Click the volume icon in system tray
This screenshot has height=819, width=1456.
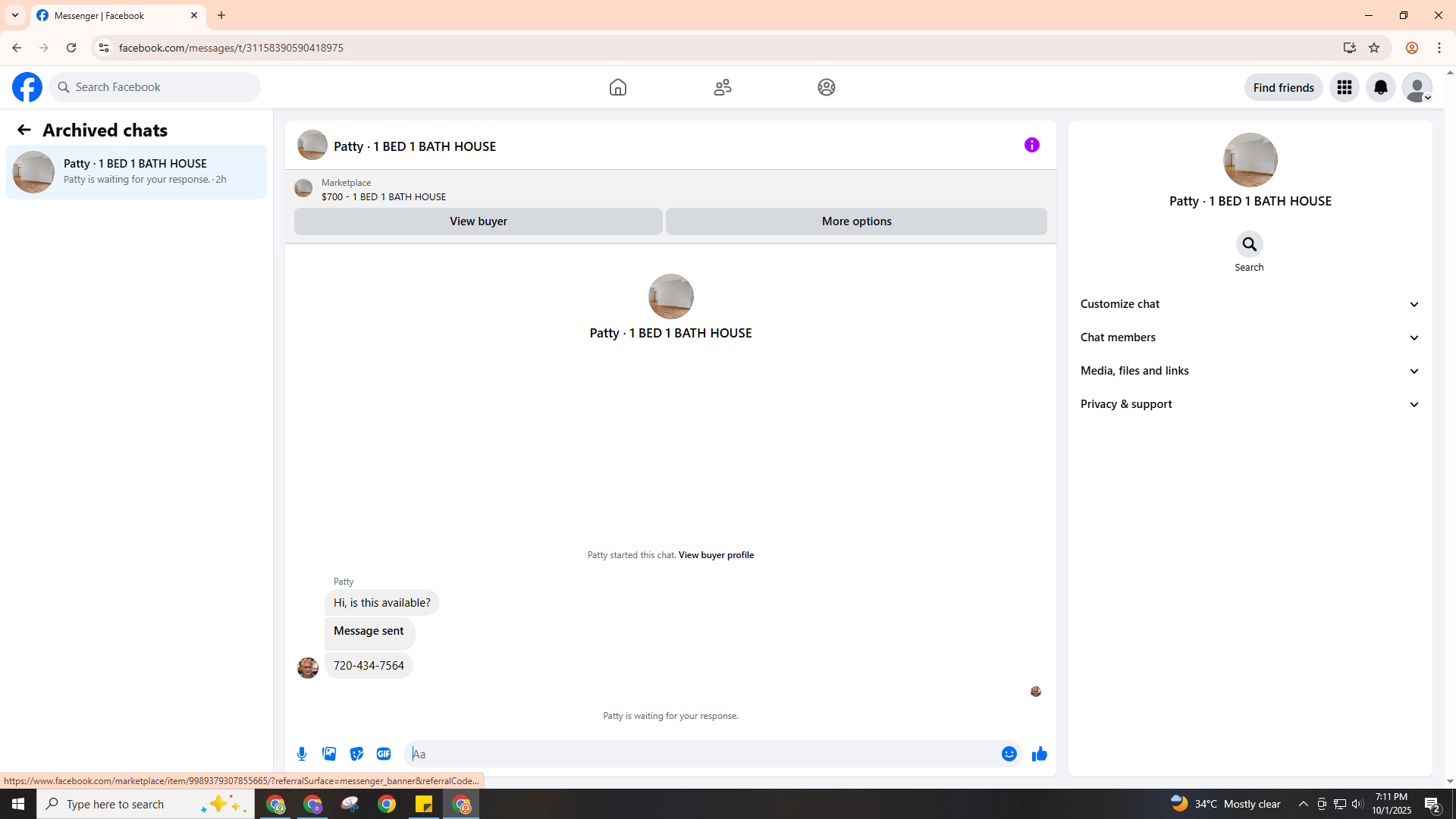(x=1357, y=804)
